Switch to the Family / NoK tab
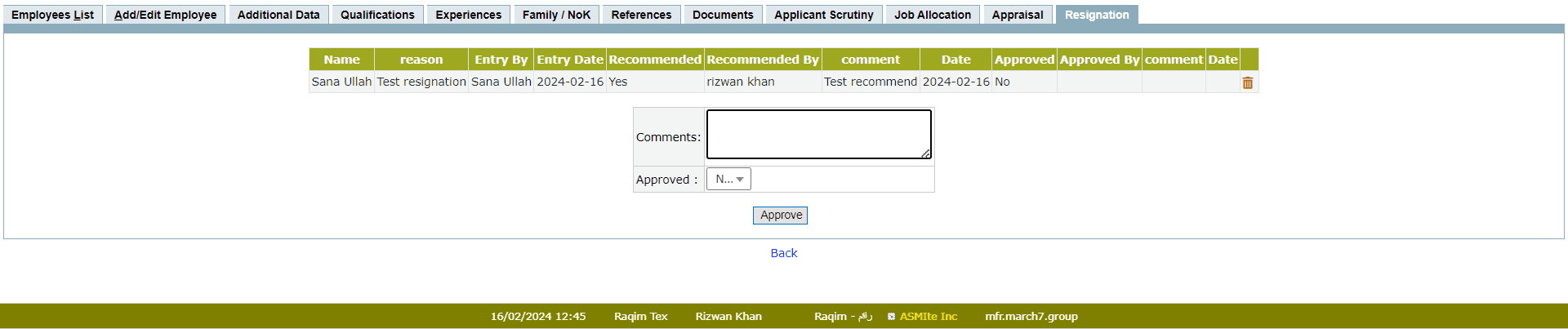 556,15
